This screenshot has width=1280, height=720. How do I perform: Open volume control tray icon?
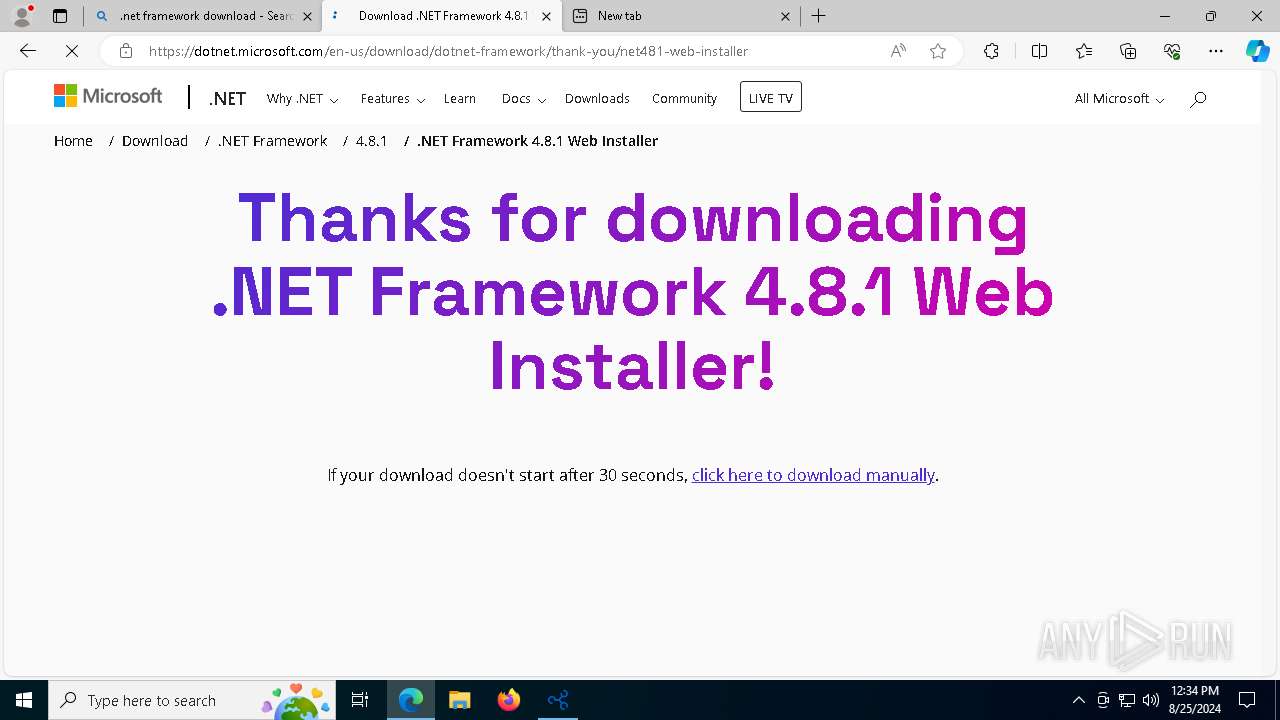tap(1151, 700)
